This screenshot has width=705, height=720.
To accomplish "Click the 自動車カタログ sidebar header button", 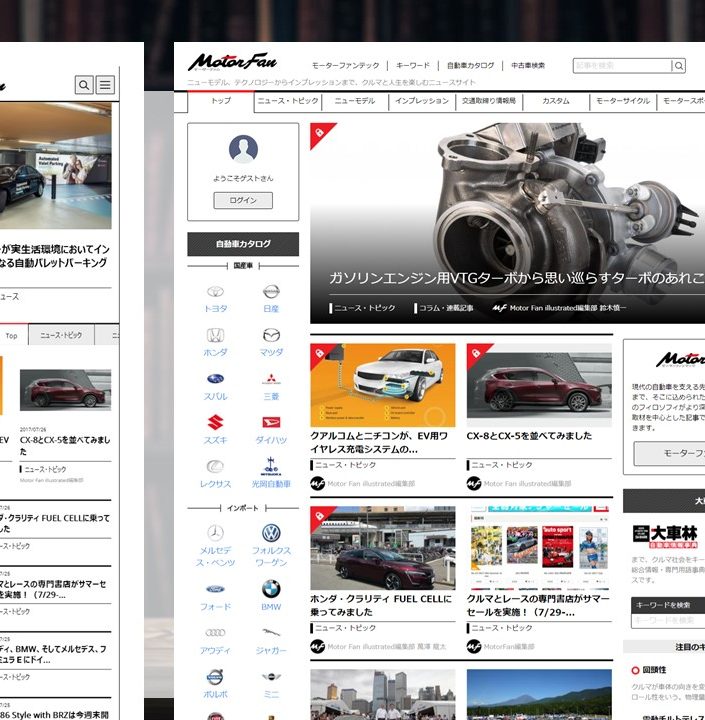I will pos(243,244).
